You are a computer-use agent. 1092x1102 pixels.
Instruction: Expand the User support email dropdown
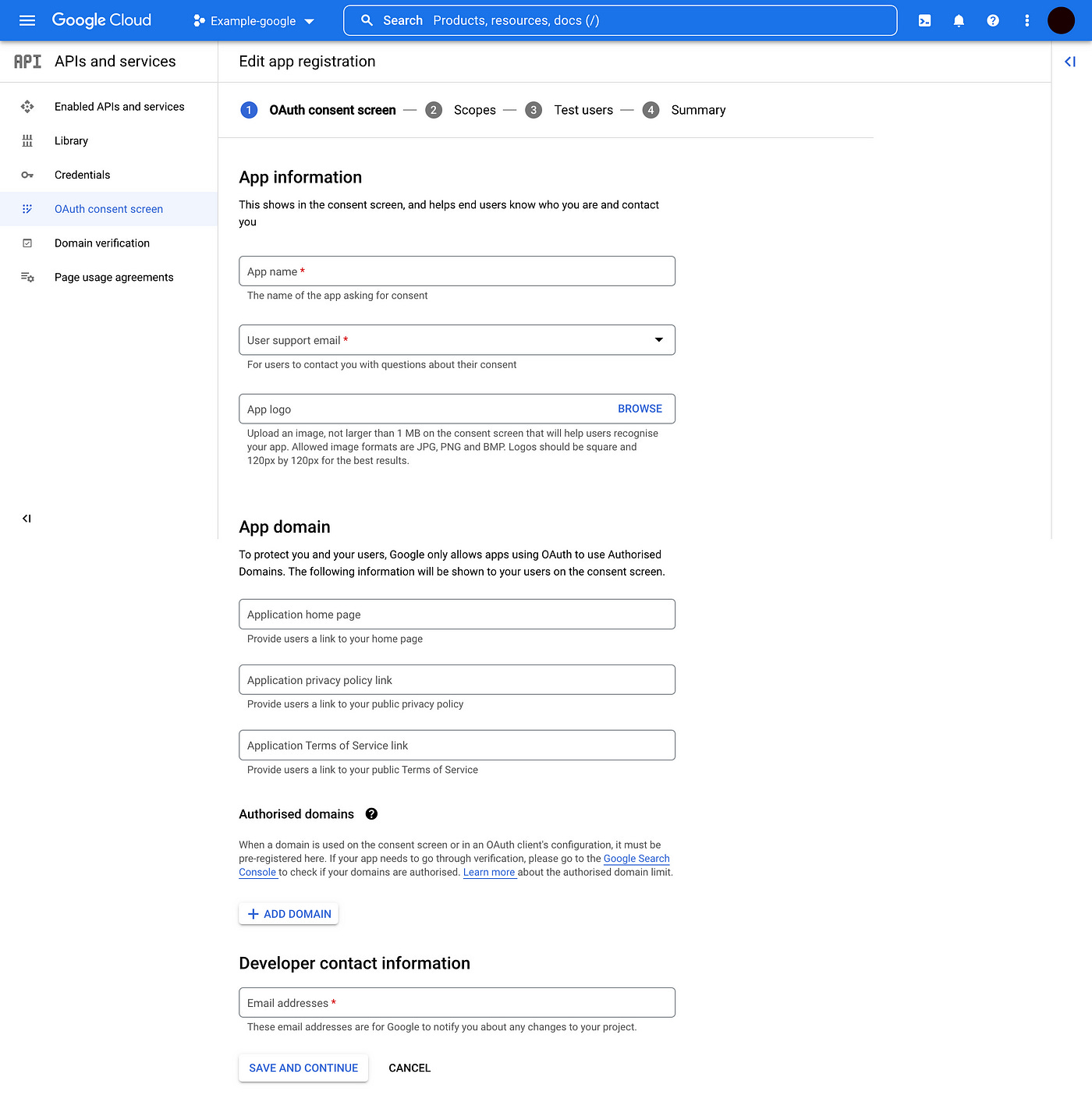point(659,339)
